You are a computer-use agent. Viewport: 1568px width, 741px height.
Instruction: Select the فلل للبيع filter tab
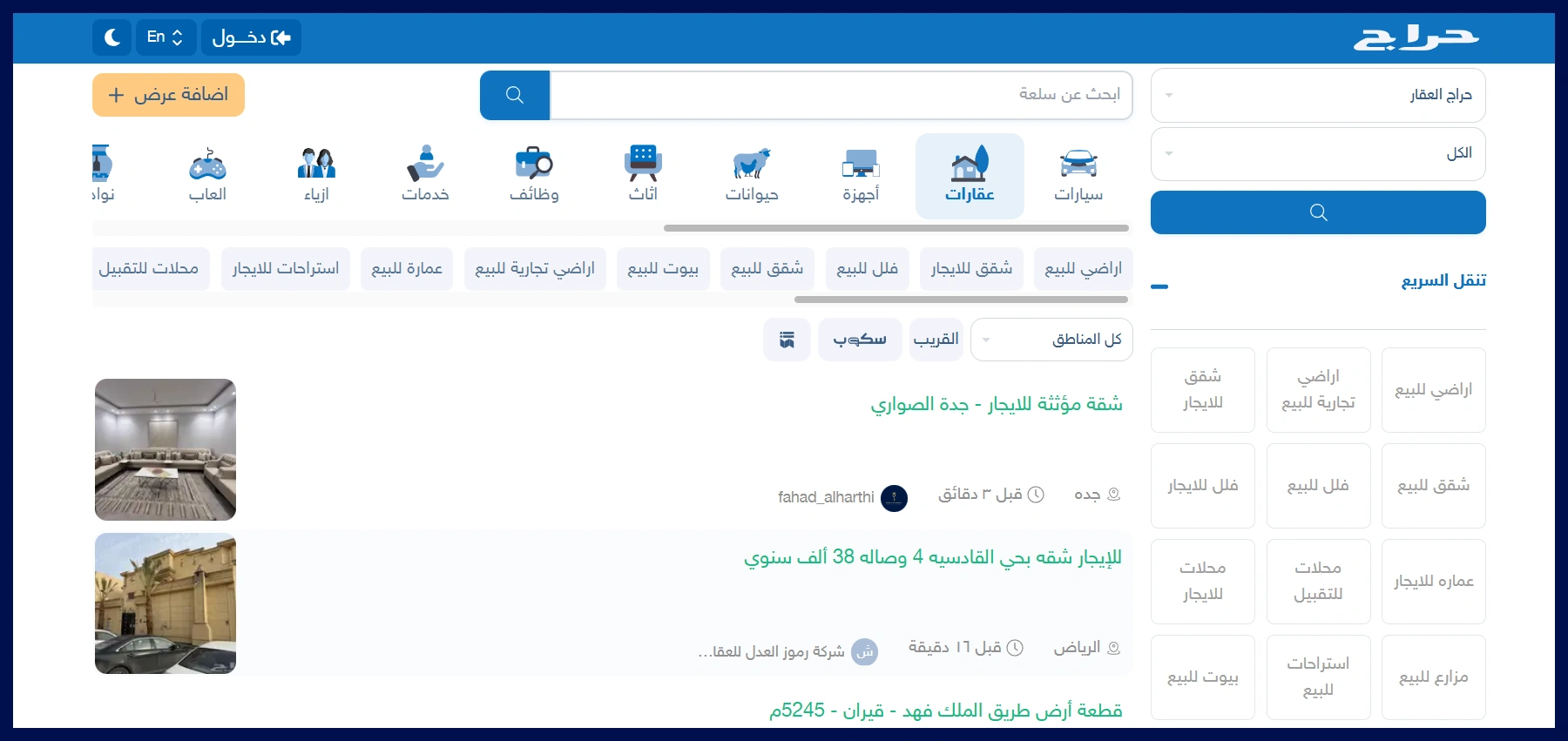(867, 269)
